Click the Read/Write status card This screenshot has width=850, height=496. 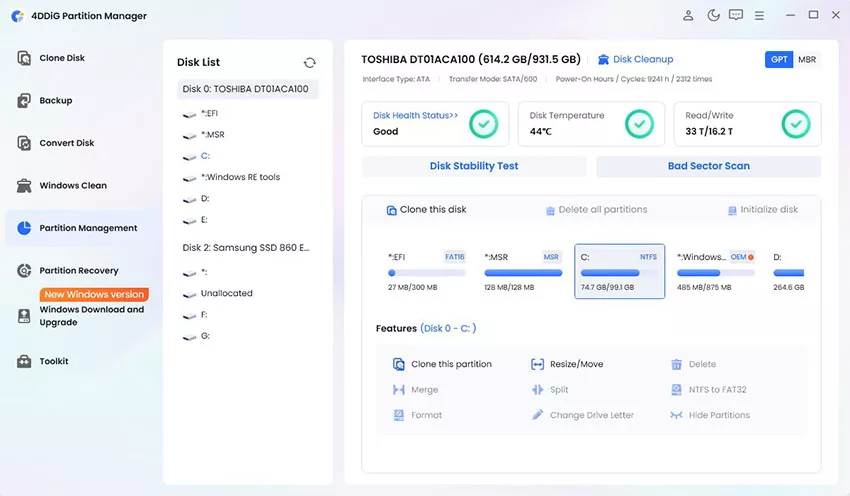coord(747,124)
